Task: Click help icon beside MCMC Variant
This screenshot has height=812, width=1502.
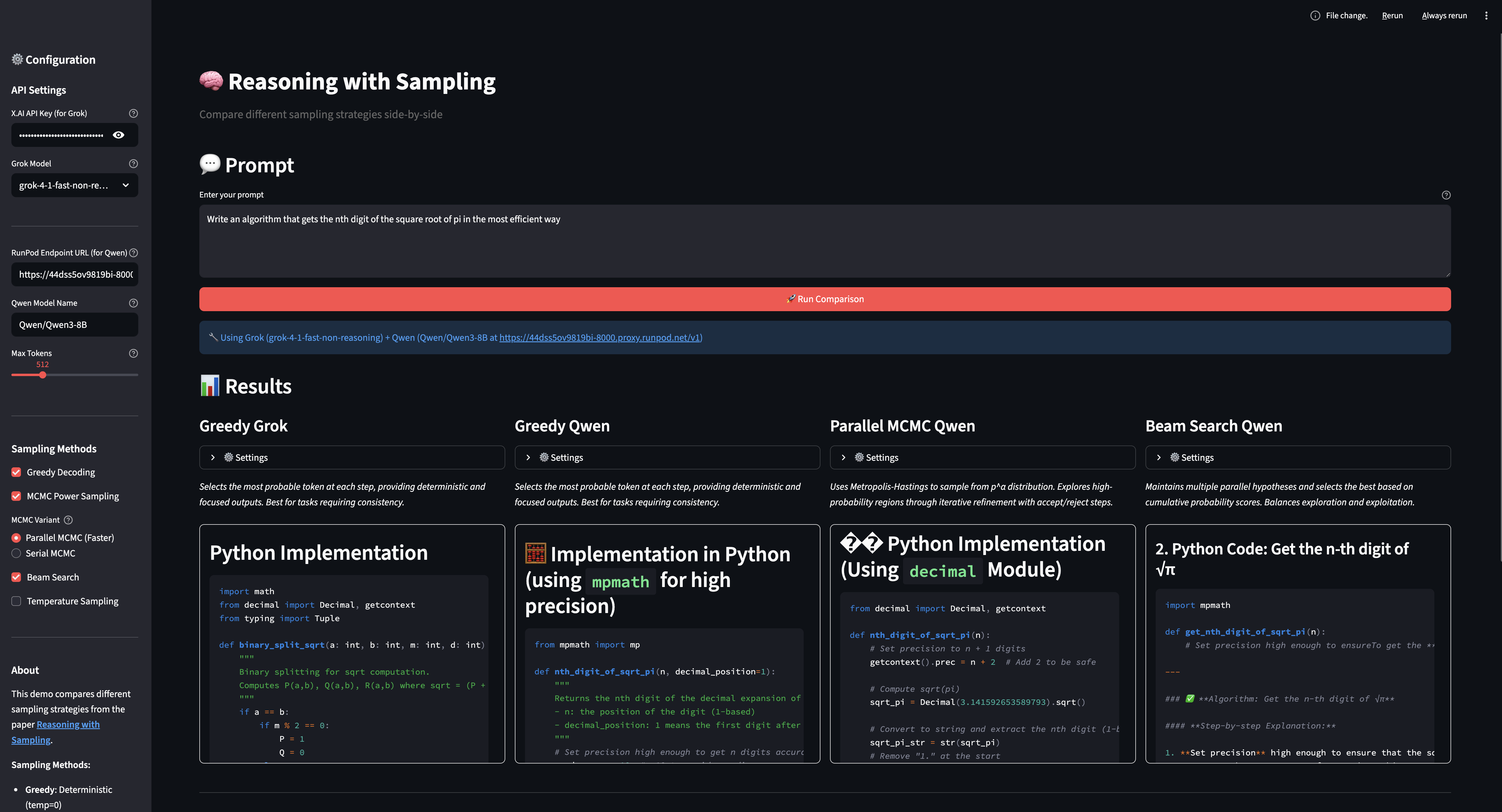Action: [x=68, y=520]
